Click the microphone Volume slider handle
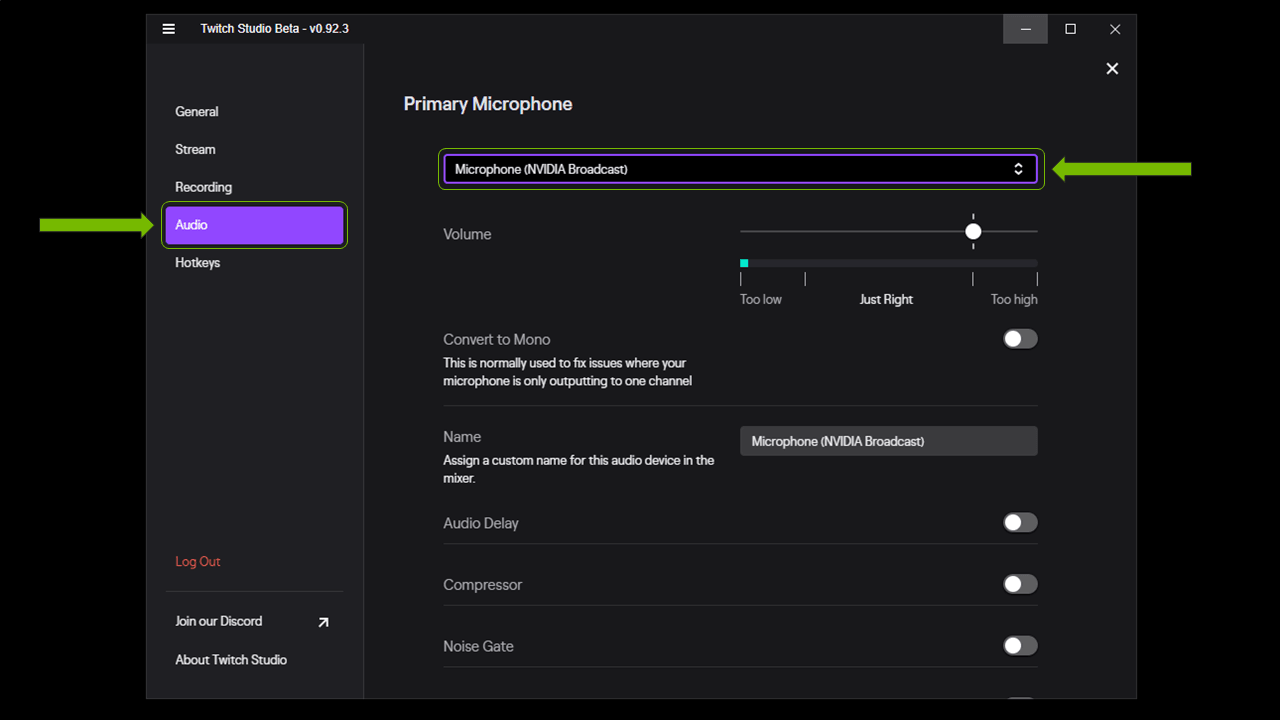The width and height of the screenshot is (1280, 720). click(x=973, y=231)
